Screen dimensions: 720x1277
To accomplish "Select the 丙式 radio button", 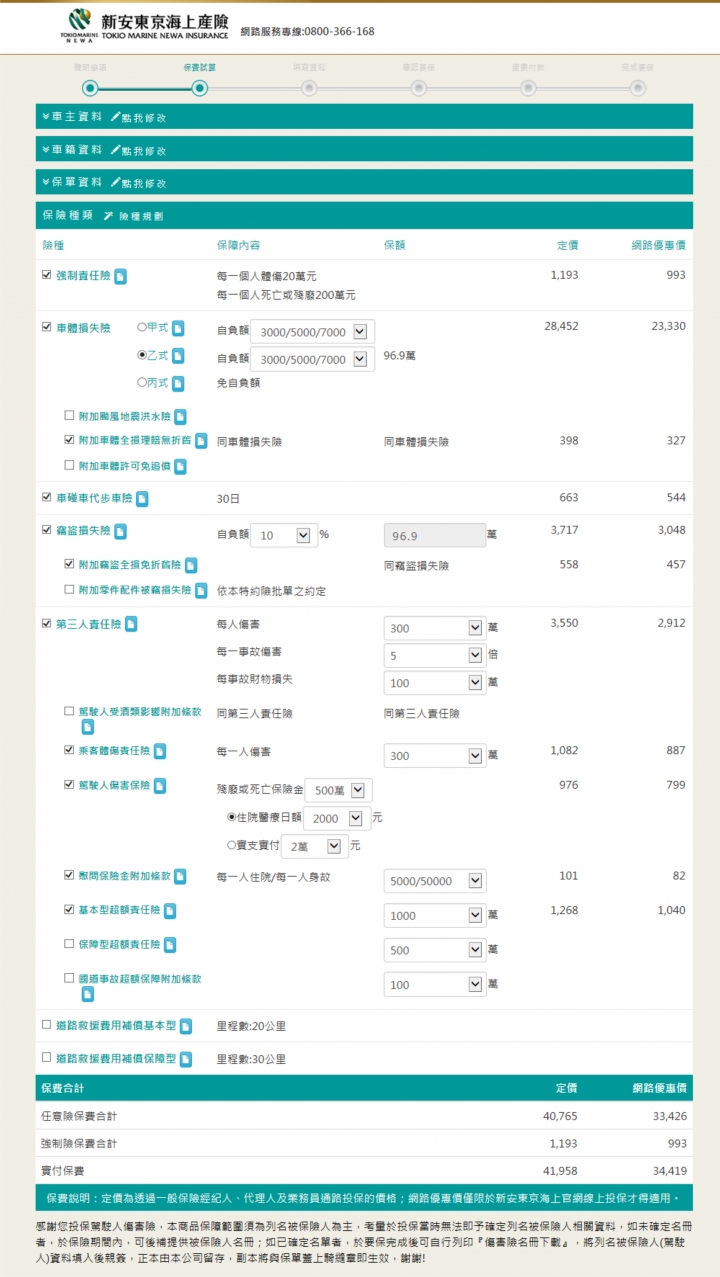I will pos(141,382).
